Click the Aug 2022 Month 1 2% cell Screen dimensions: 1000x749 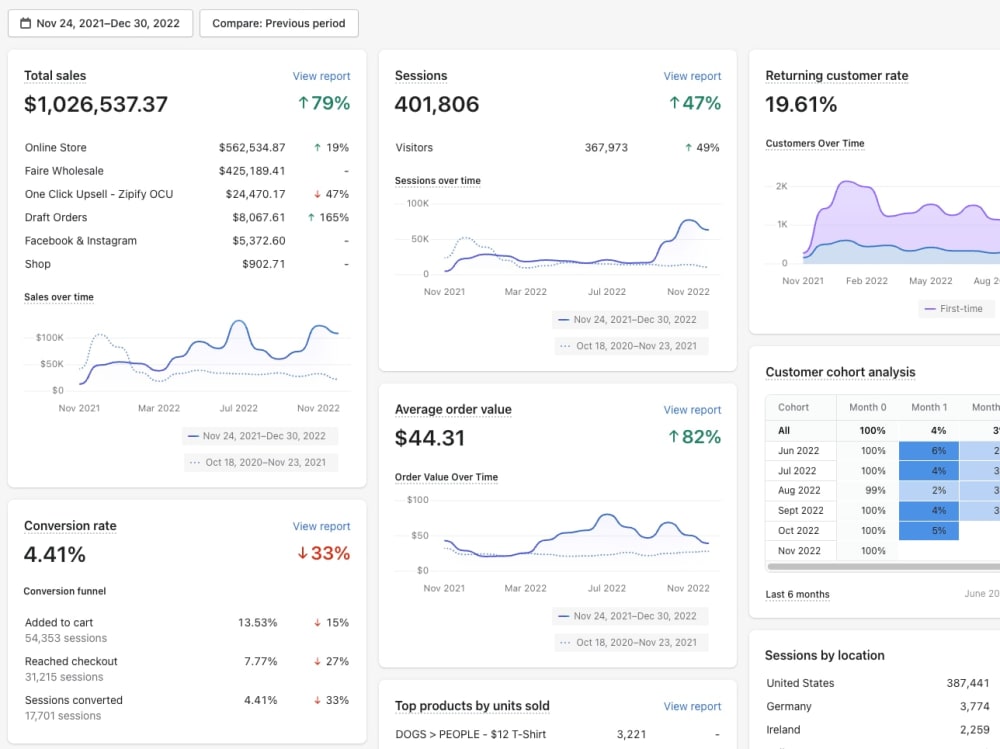click(929, 491)
